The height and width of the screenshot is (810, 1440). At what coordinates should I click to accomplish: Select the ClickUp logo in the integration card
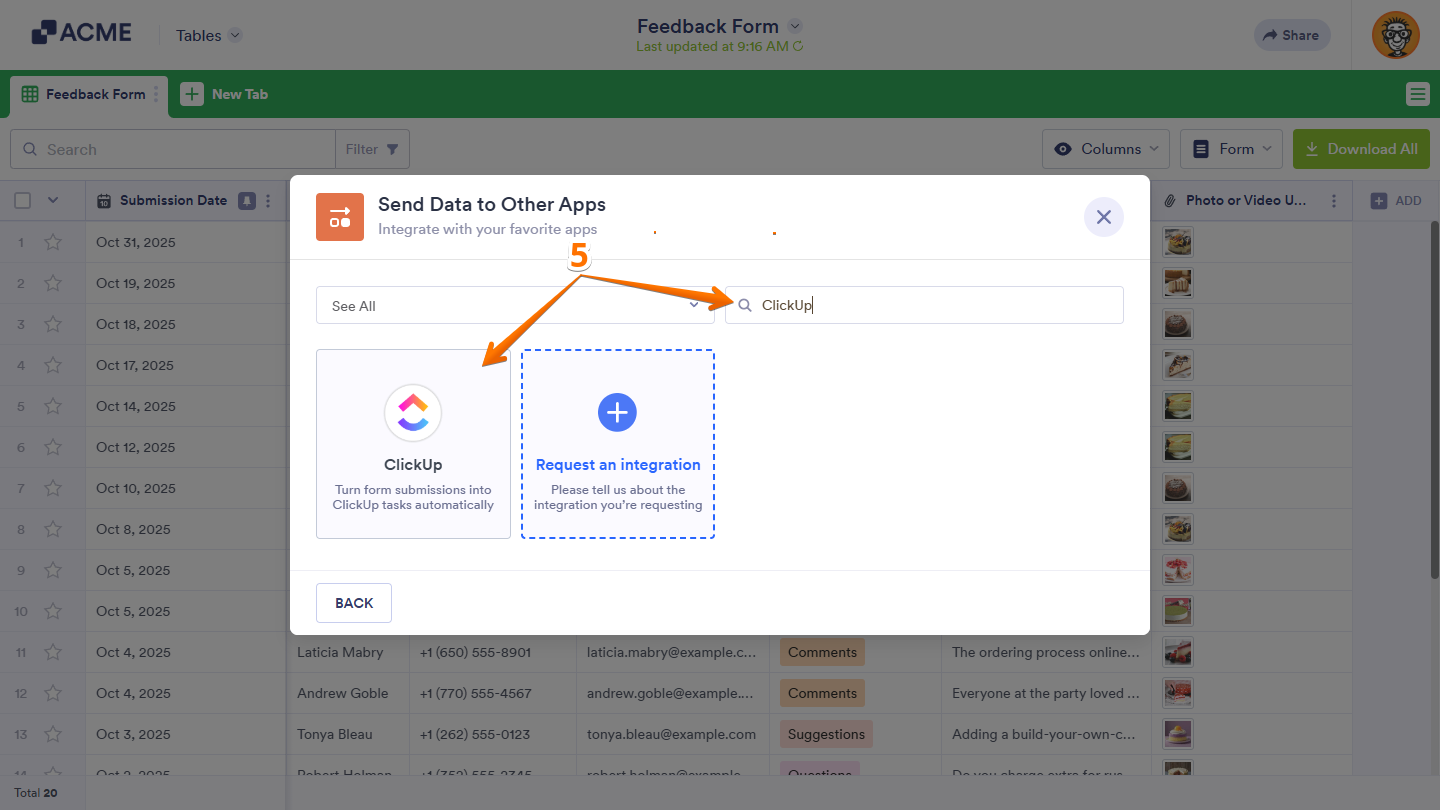413,412
